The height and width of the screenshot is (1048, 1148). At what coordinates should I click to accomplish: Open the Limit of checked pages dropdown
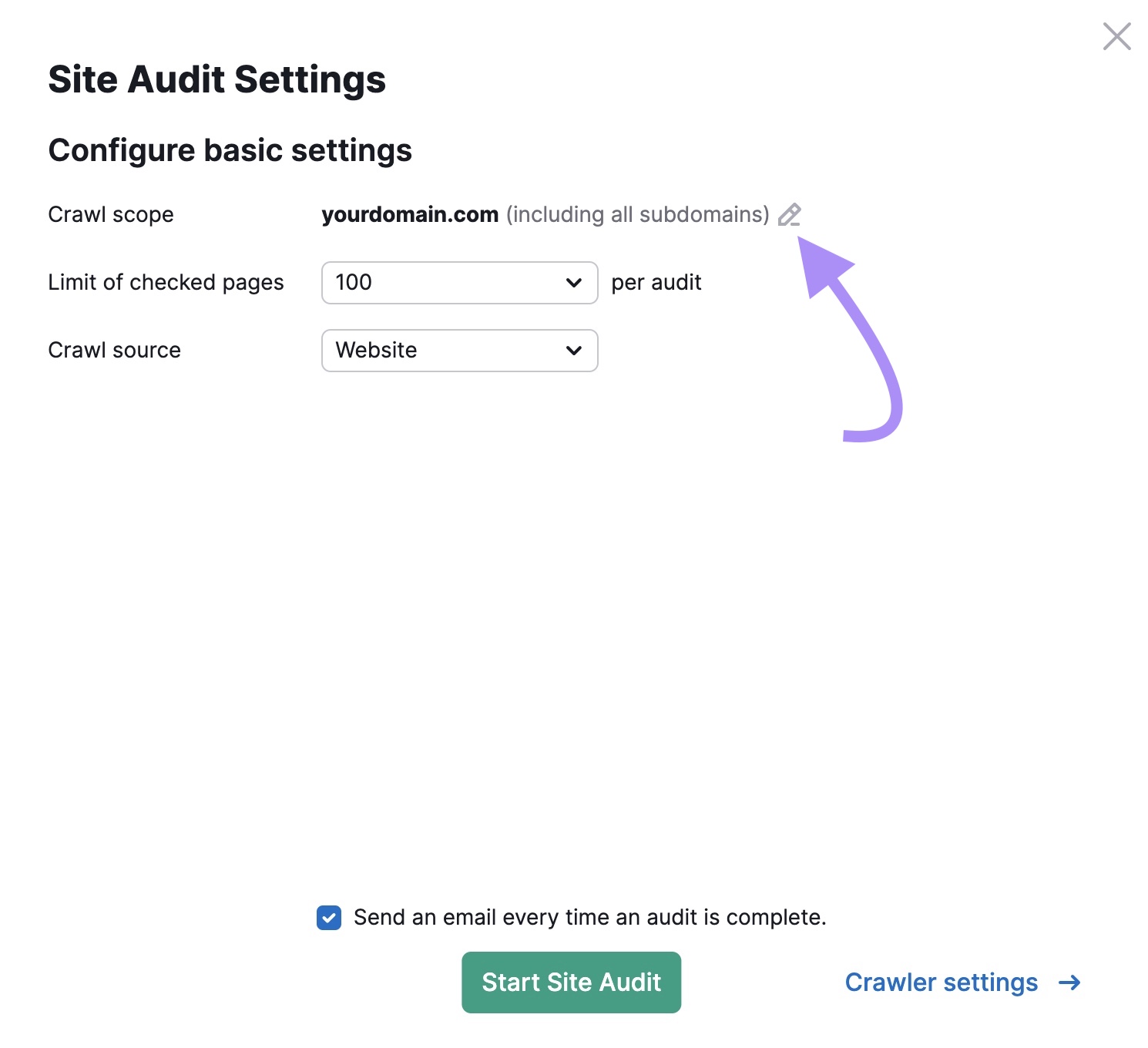[x=458, y=283]
